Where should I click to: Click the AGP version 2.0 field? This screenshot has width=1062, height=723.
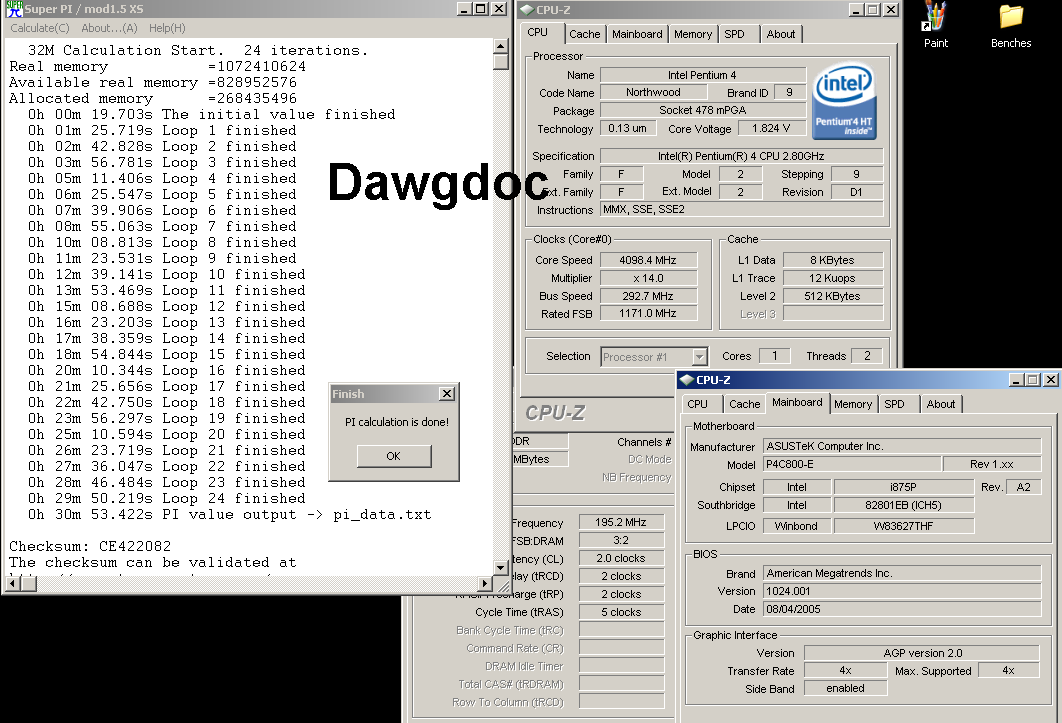[x=922, y=653]
